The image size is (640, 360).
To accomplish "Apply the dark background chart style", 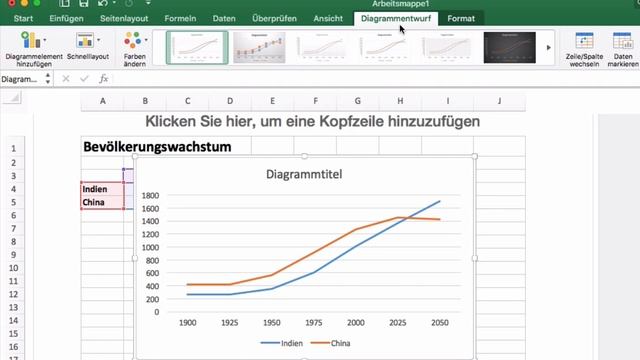I will pyautogui.click(x=509, y=48).
